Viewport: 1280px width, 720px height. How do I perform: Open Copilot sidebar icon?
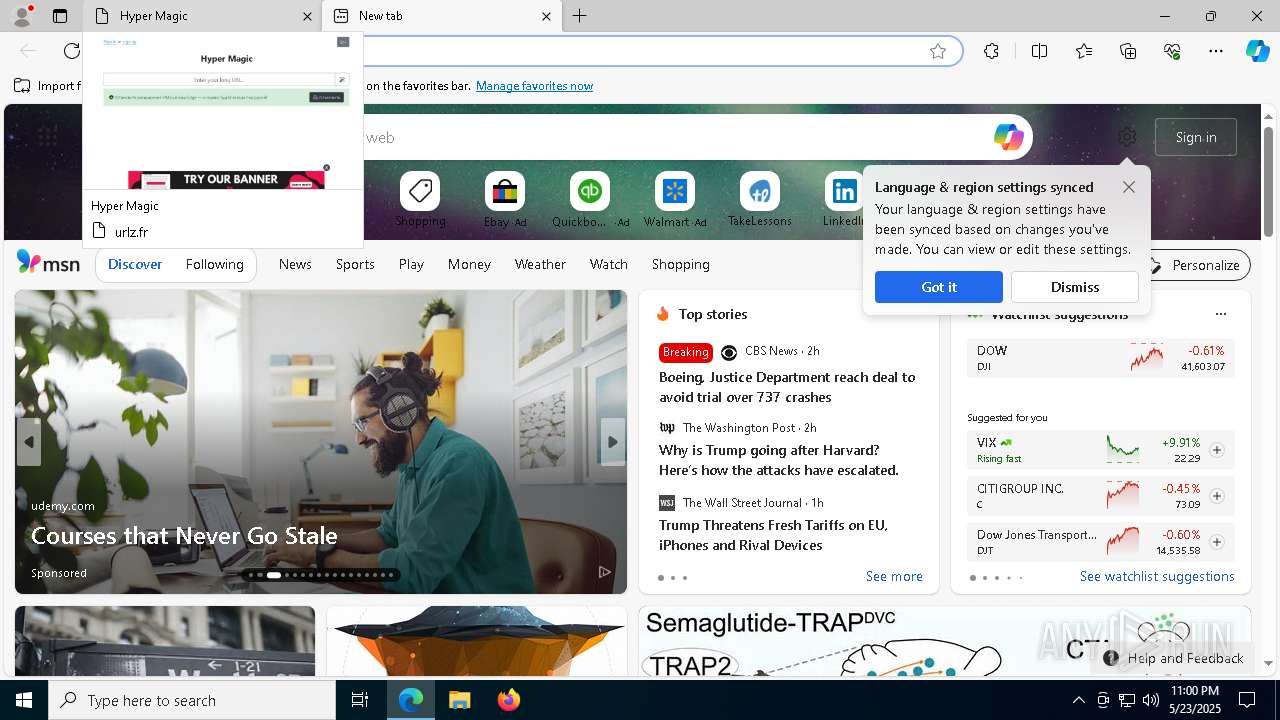point(1258,51)
